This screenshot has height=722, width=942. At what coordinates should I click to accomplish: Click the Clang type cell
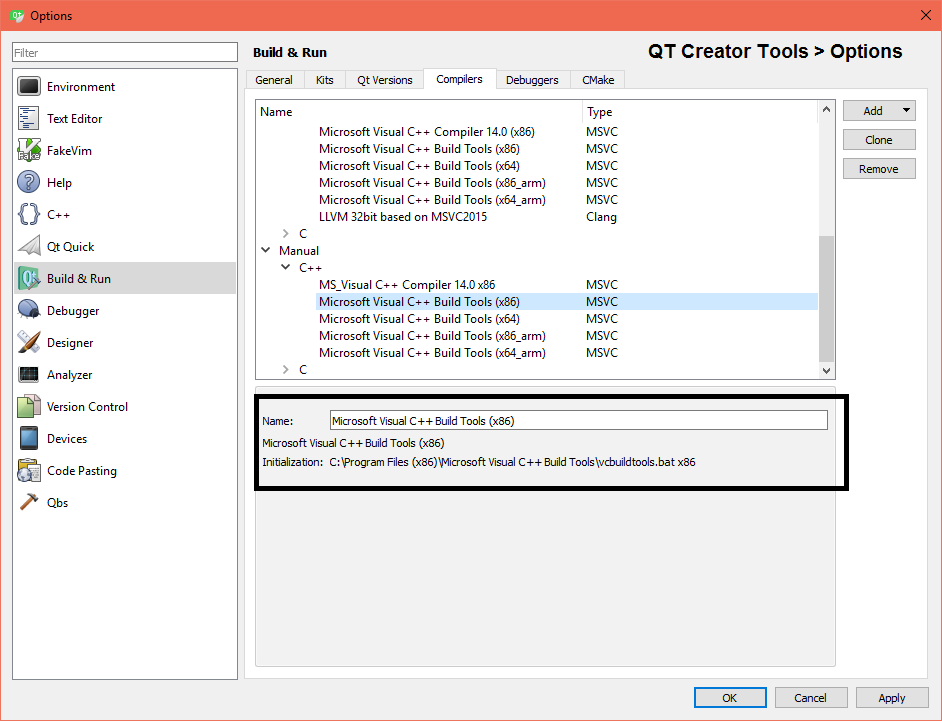(601, 217)
